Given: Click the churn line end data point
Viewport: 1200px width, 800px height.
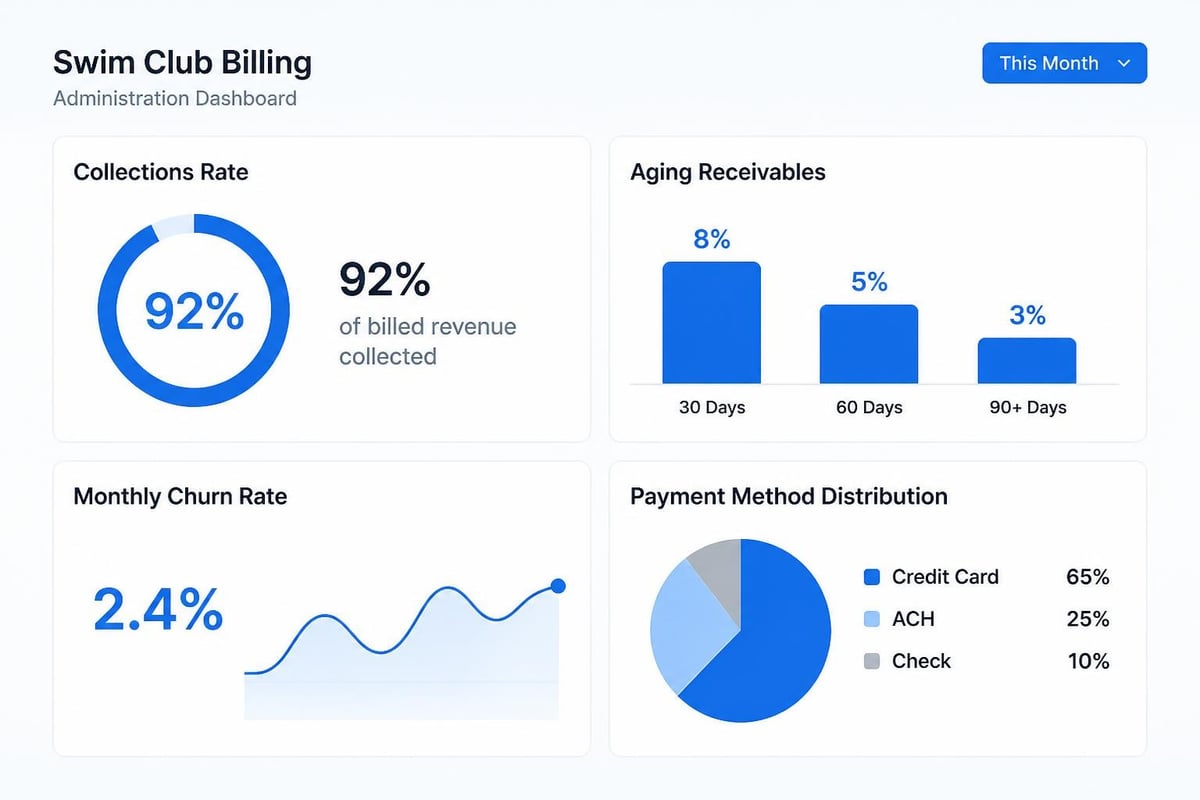Looking at the screenshot, I should 558,585.
